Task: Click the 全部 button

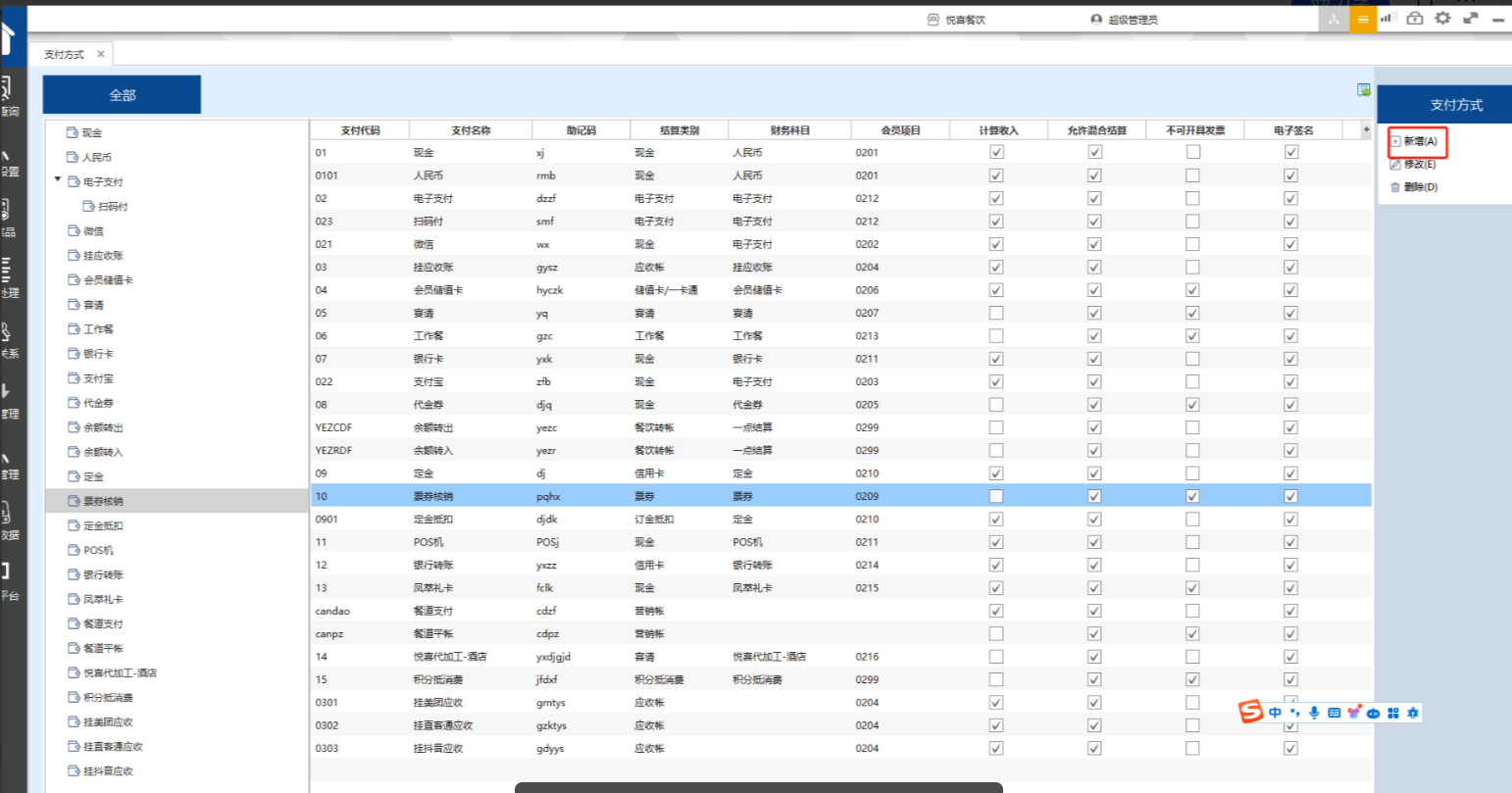Action: (x=122, y=95)
